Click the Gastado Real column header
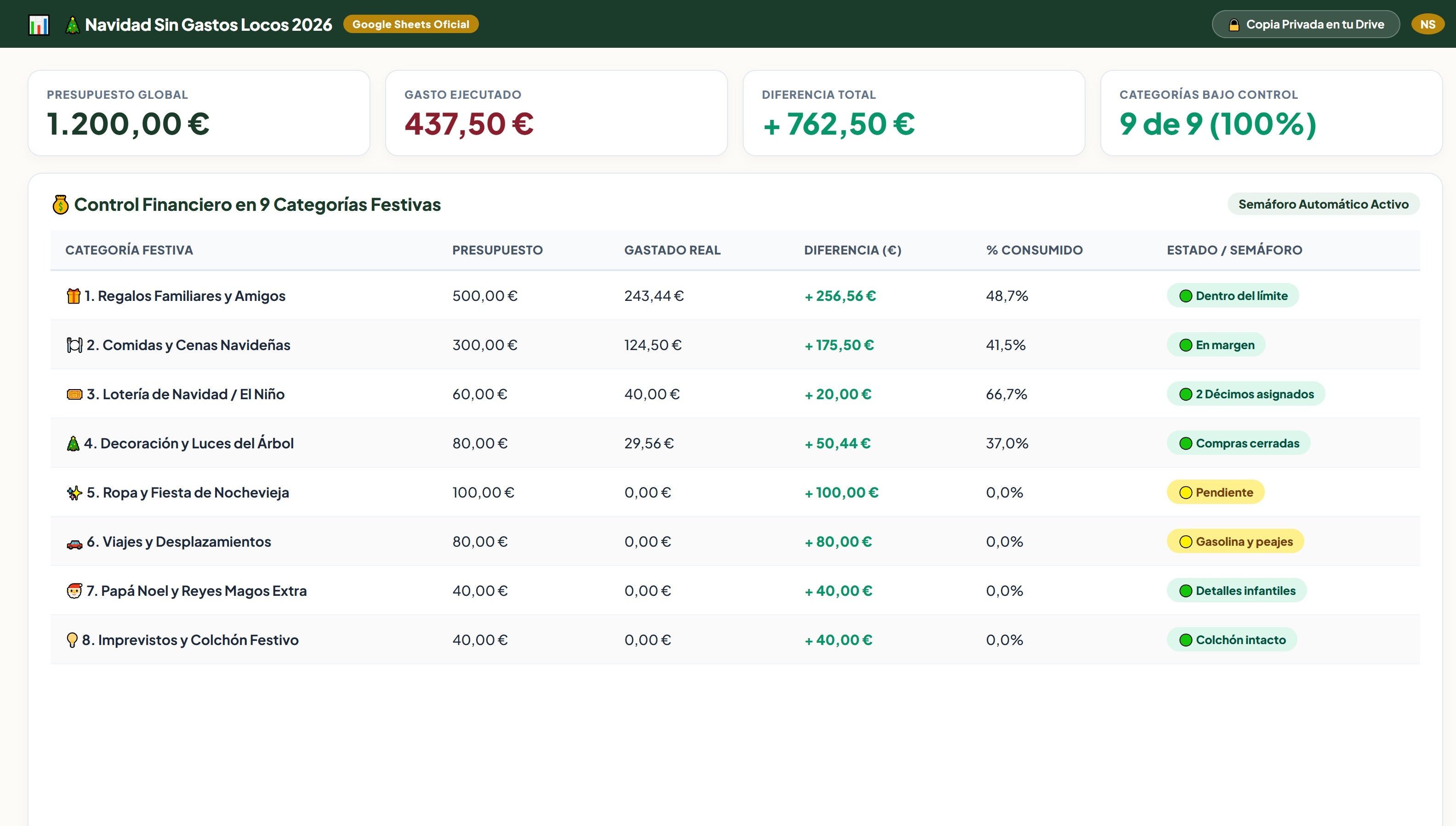The height and width of the screenshot is (826, 1456). 672,250
